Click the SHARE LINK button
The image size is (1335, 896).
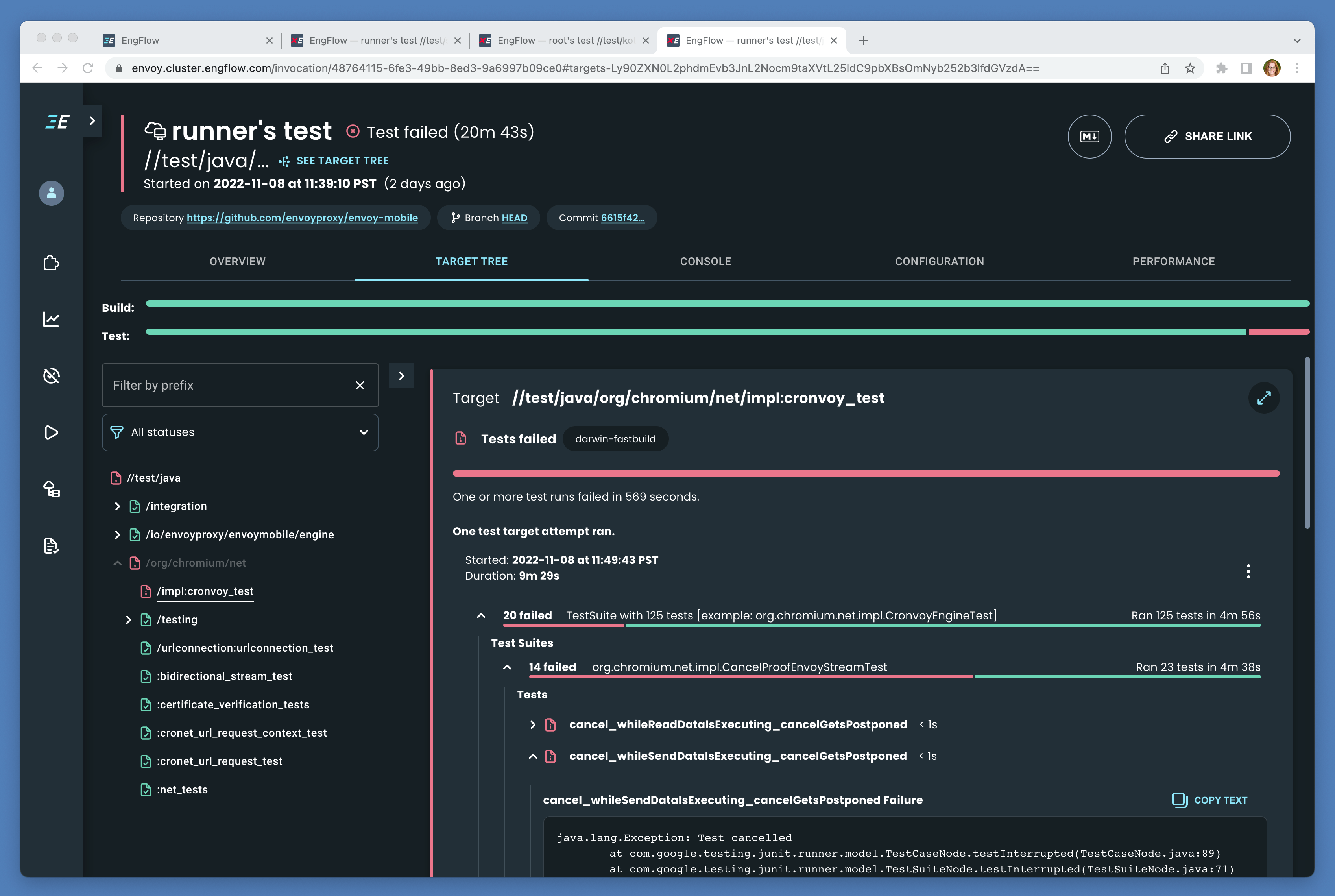[x=1206, y=137]
